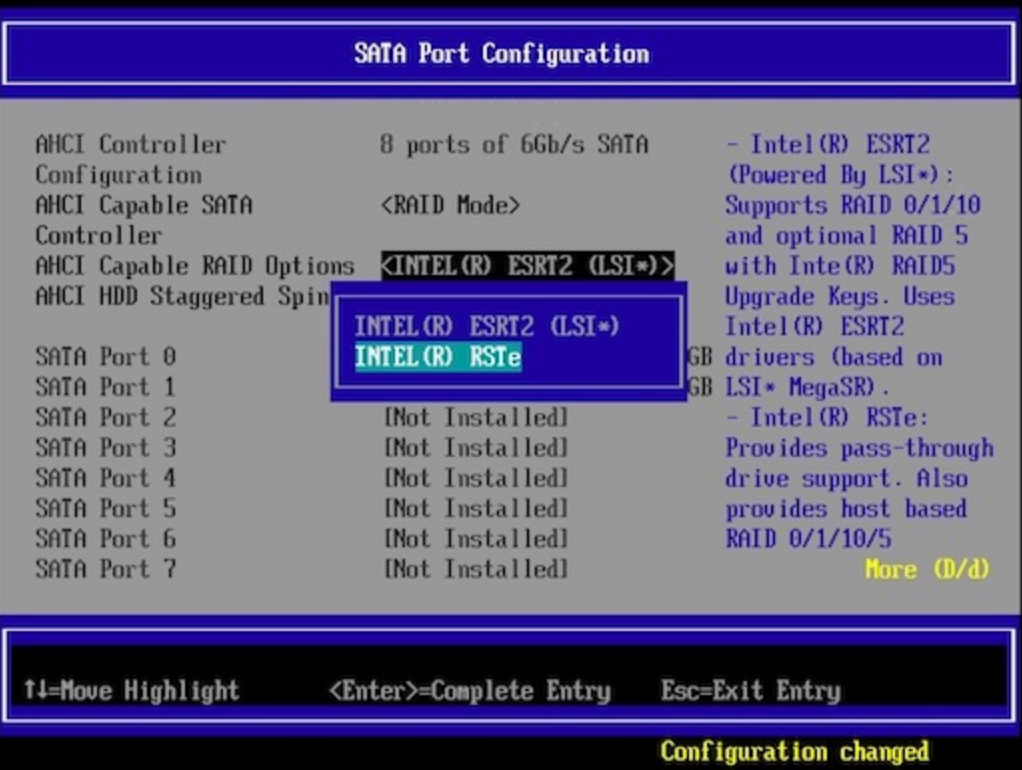Click the Enter=Complete Entry hint
1022x770 pixels.
click(x=469, y=690)
